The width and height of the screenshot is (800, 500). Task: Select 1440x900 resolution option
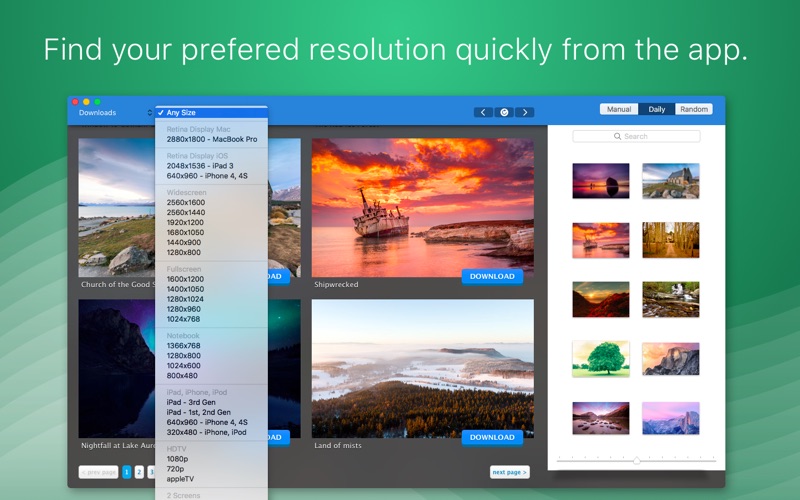[211, 242]
